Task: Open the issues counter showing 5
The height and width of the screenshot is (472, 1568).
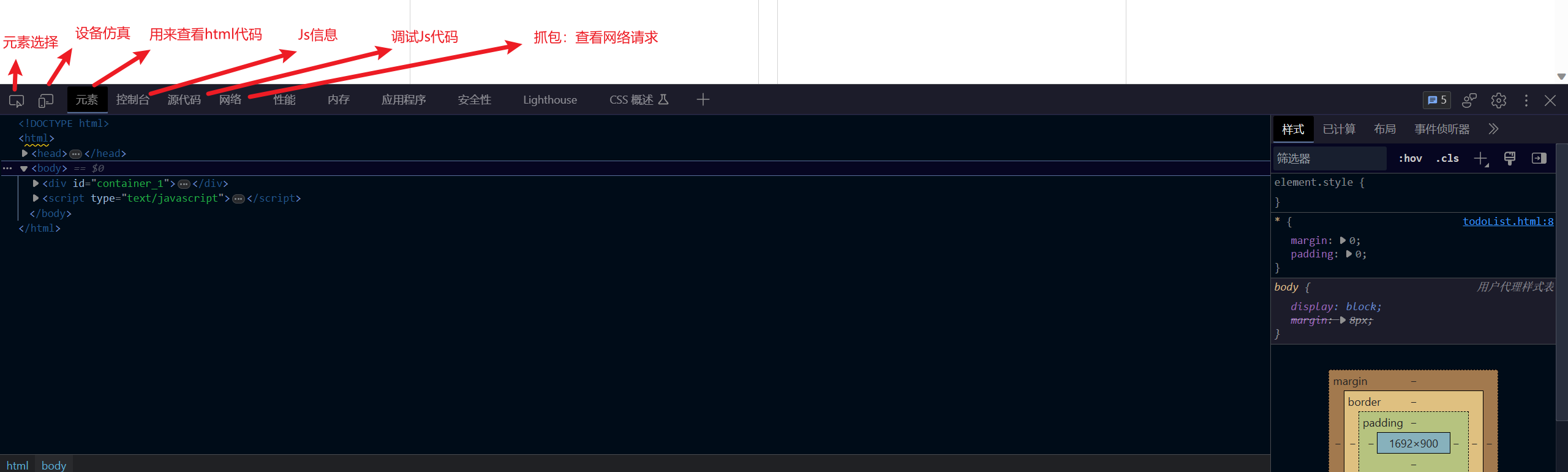Action: pos(1437,100)
